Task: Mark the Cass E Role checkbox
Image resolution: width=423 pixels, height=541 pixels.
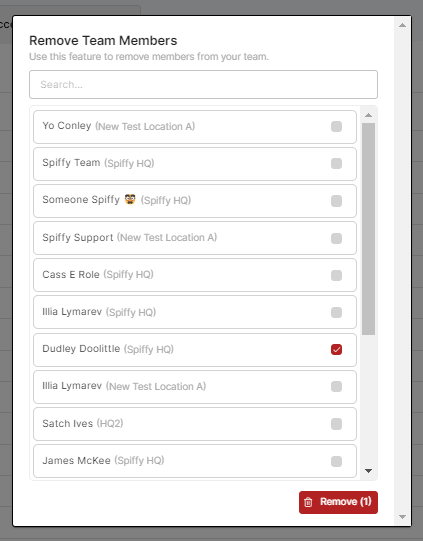Action: tap(336, 275)
